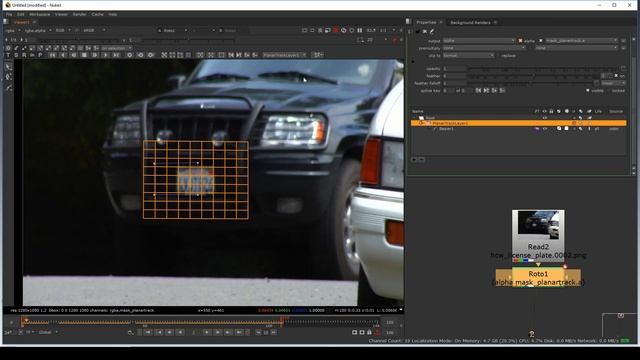Screen dimensions: 640x360
Task: Delete the spline key in properties
Action: point(502,90)
